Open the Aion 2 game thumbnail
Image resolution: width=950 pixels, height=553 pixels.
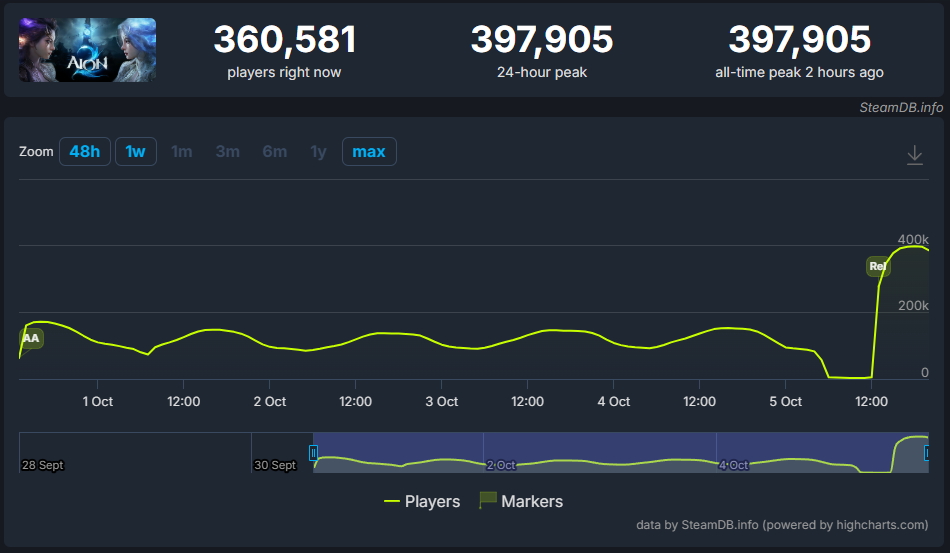coord(87,50)
